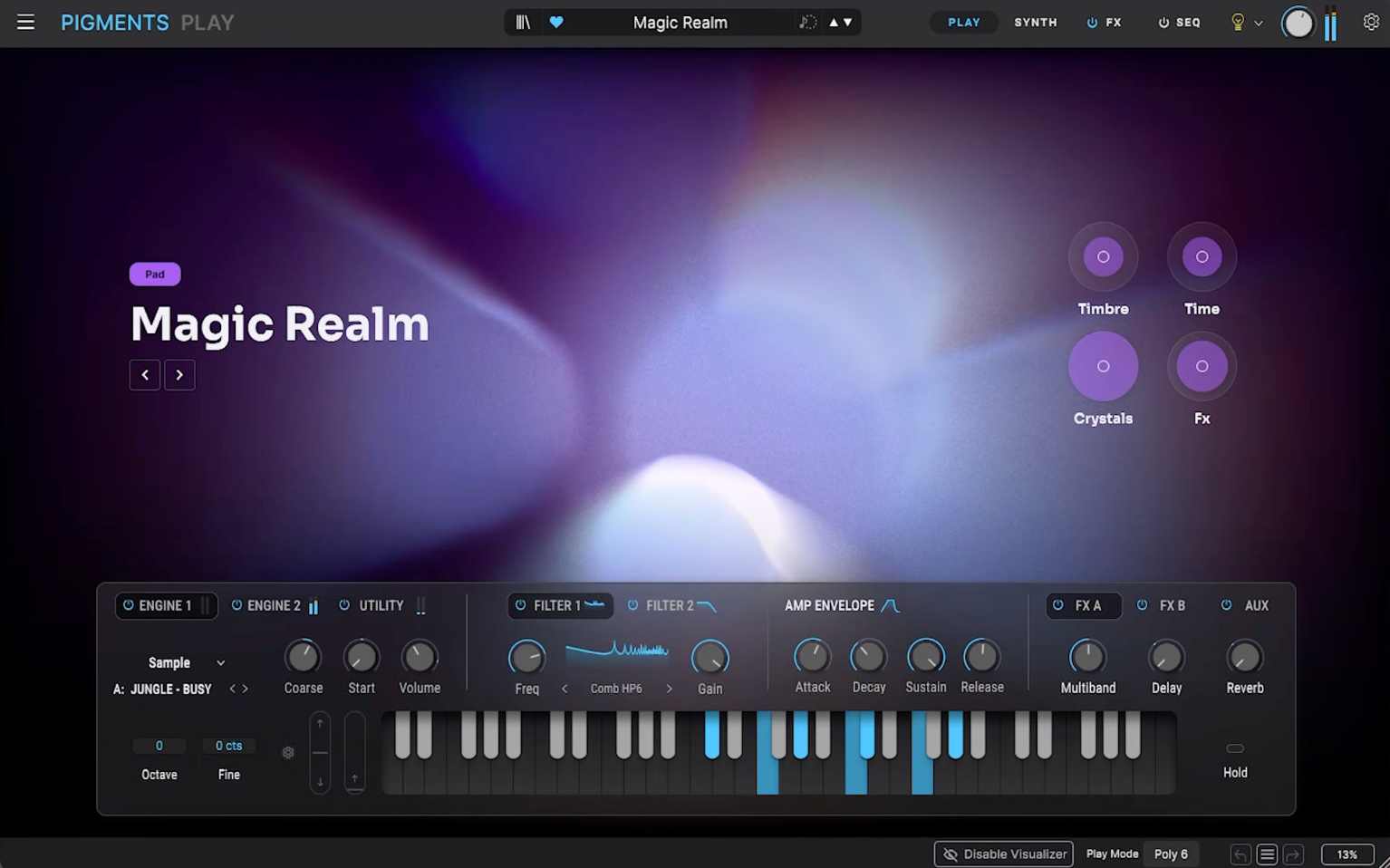Click the undo arrow in the status bar

(1240, 854)
